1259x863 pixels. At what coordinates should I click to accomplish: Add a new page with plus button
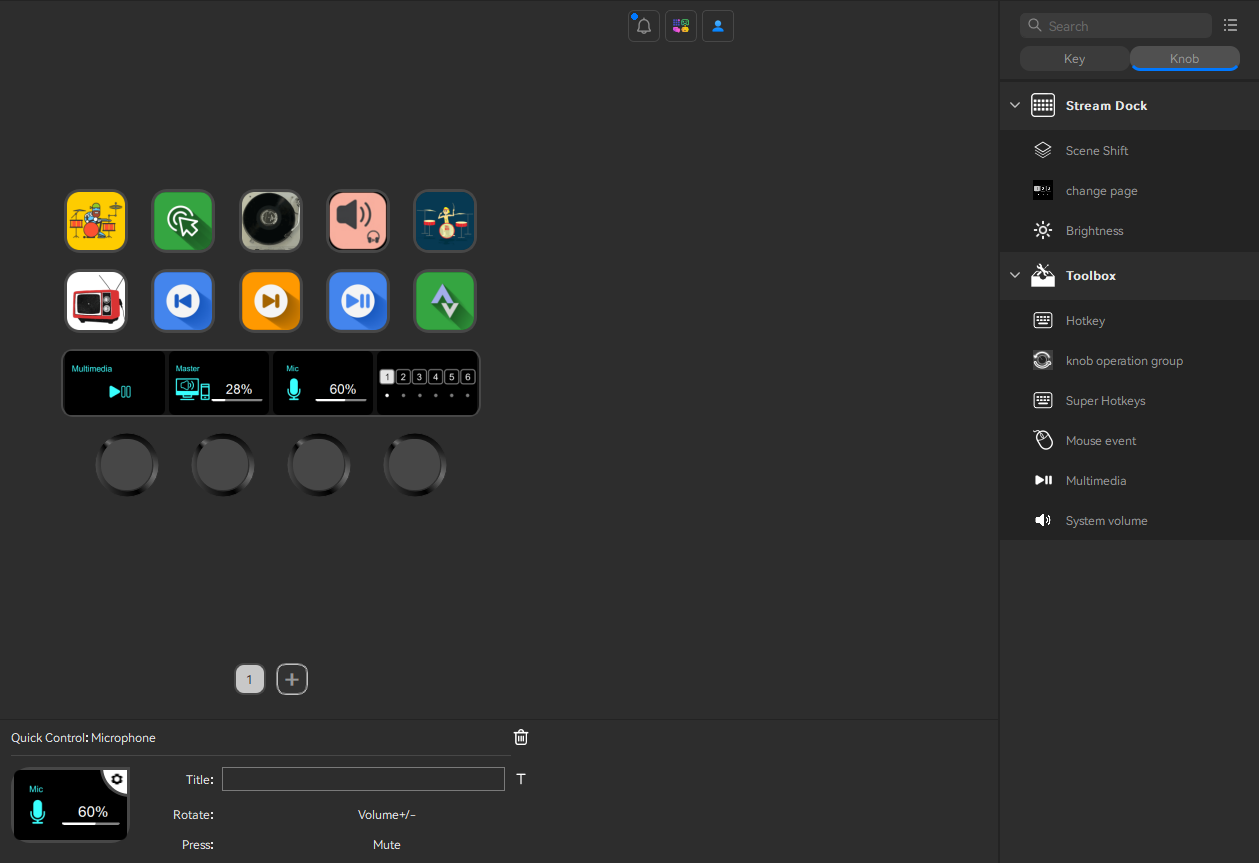(x=292, y=679)
